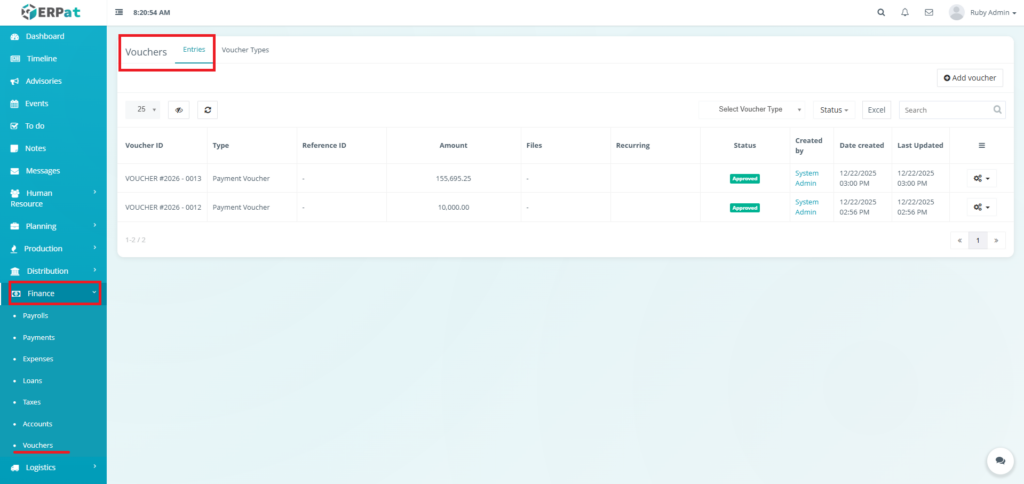The image size is (1024, 484).
Task: Click the To do check icon
Action: tap(14, 126)
